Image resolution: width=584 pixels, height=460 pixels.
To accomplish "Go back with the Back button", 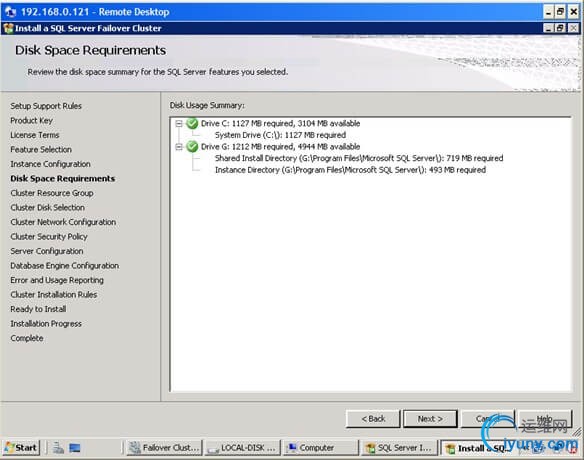I will pos(373,419).
